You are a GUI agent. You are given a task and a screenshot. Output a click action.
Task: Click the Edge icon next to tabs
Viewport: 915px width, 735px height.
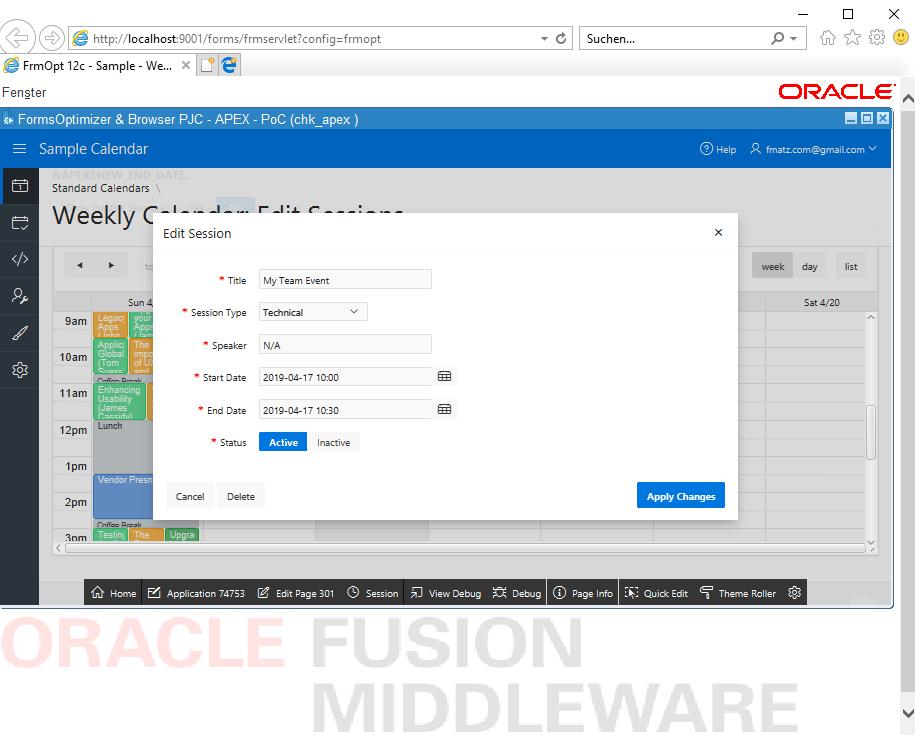tap(229, 65)
